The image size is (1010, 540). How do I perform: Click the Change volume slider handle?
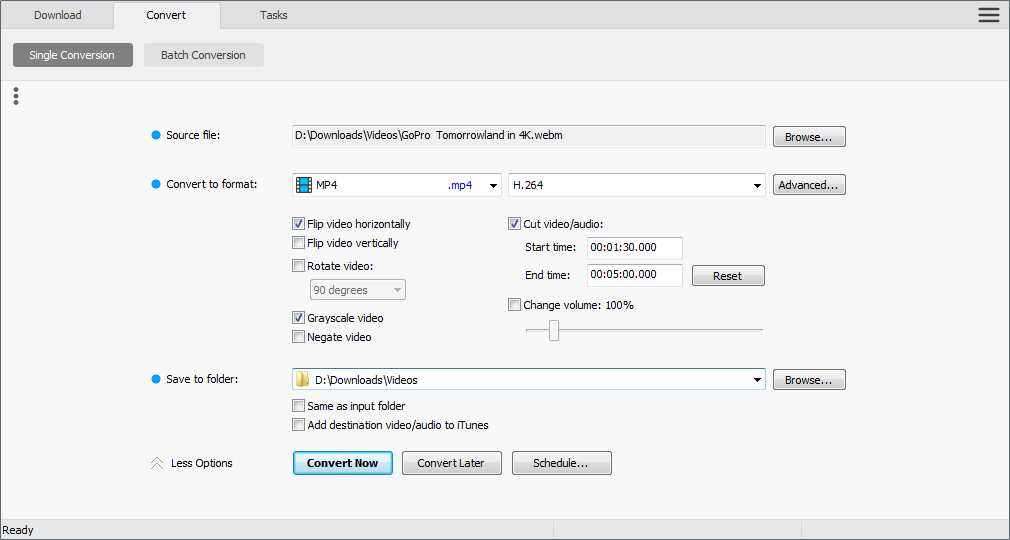point(553,330)
